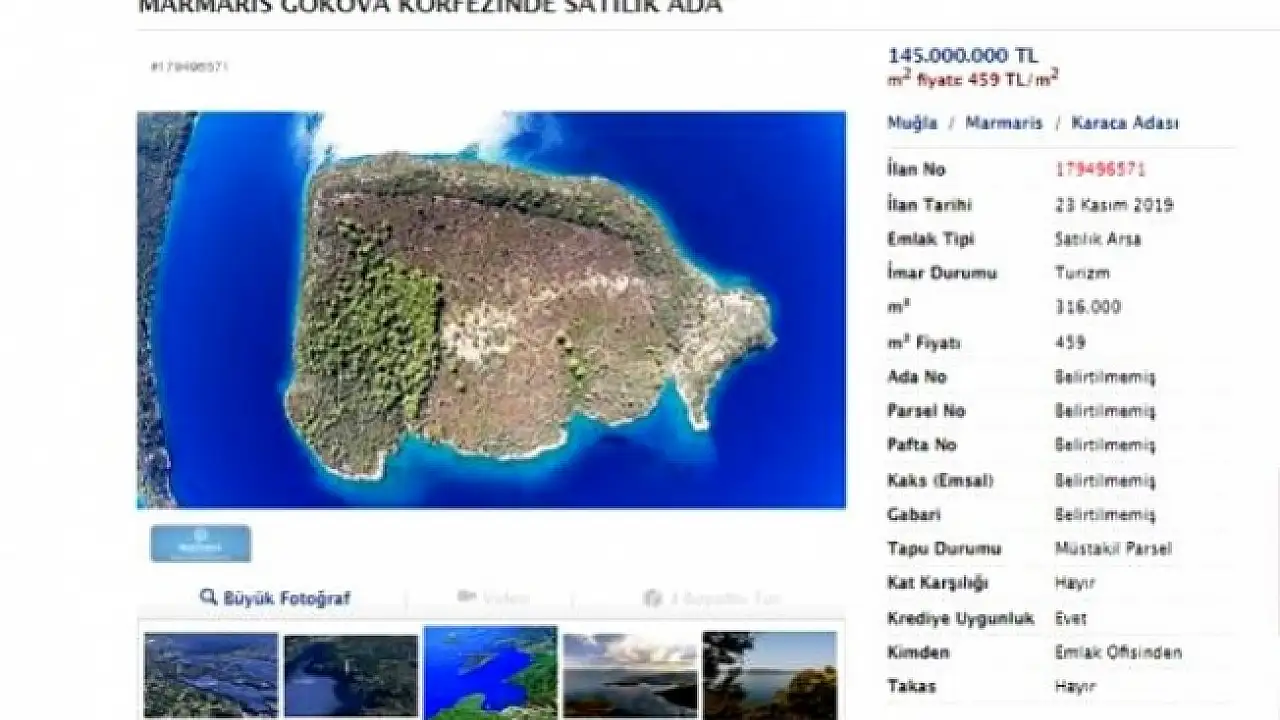Open the Karaca Adası breadcrumb link

tap(1125, 123)
